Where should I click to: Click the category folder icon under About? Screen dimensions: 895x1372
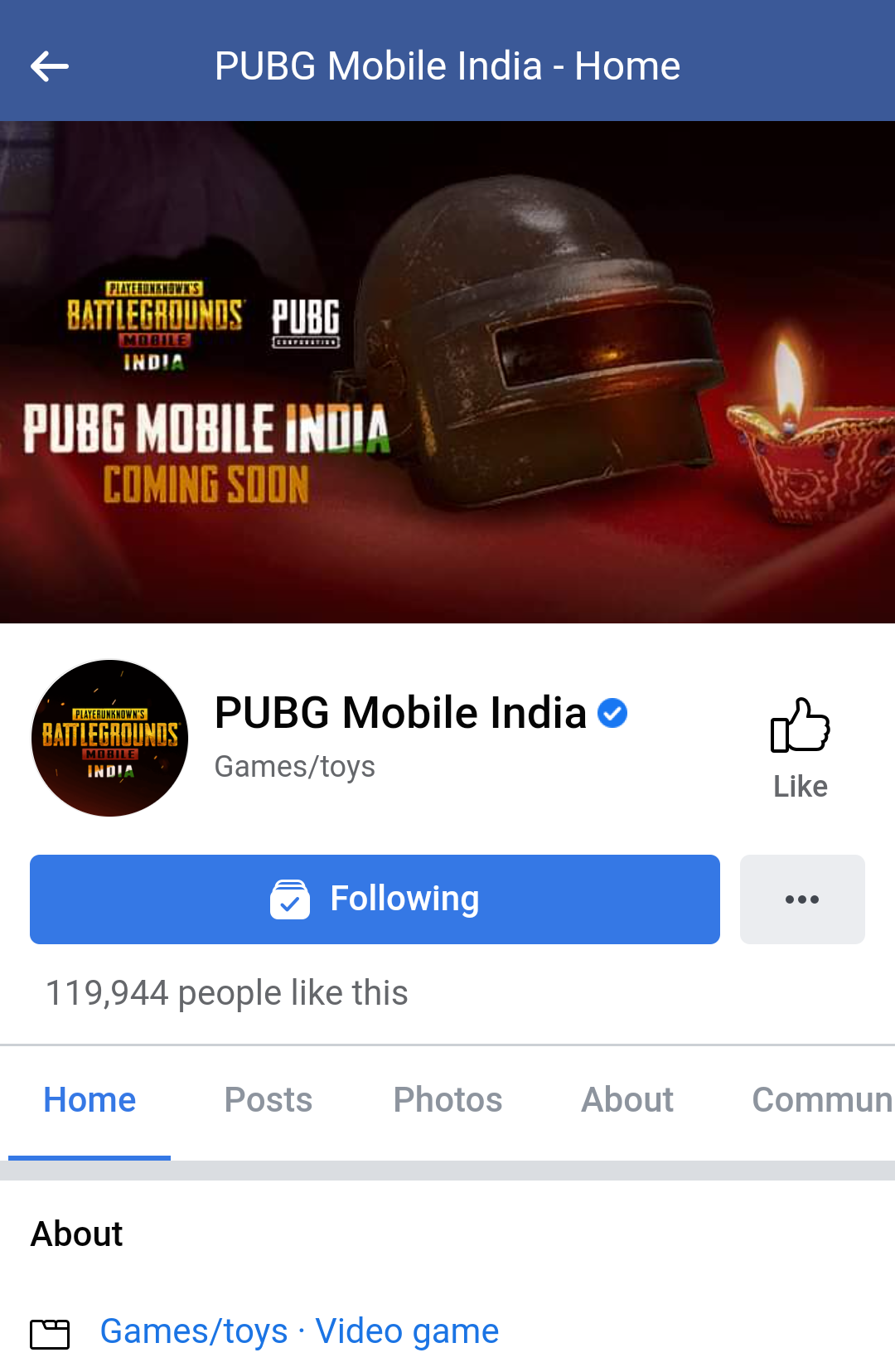click(50, 1334)
